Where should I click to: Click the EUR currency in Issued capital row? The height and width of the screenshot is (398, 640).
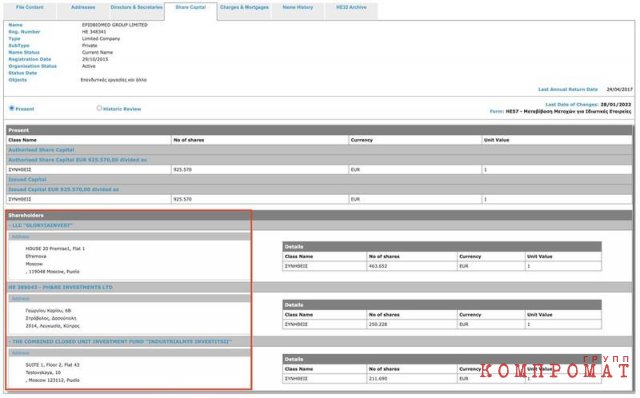pyautogui.click(x=355, y=200)
